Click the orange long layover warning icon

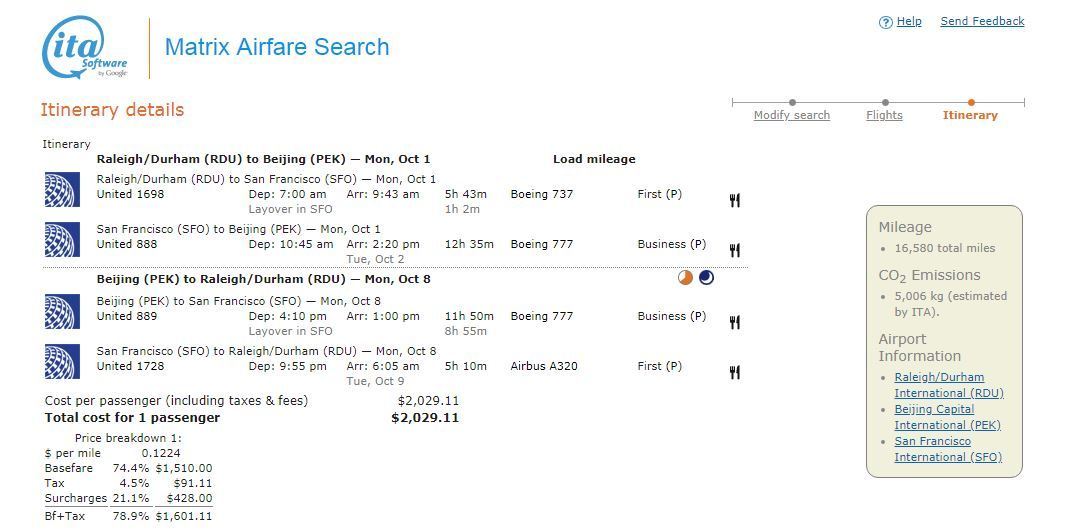pyautogui.click(x=685, y=278)
